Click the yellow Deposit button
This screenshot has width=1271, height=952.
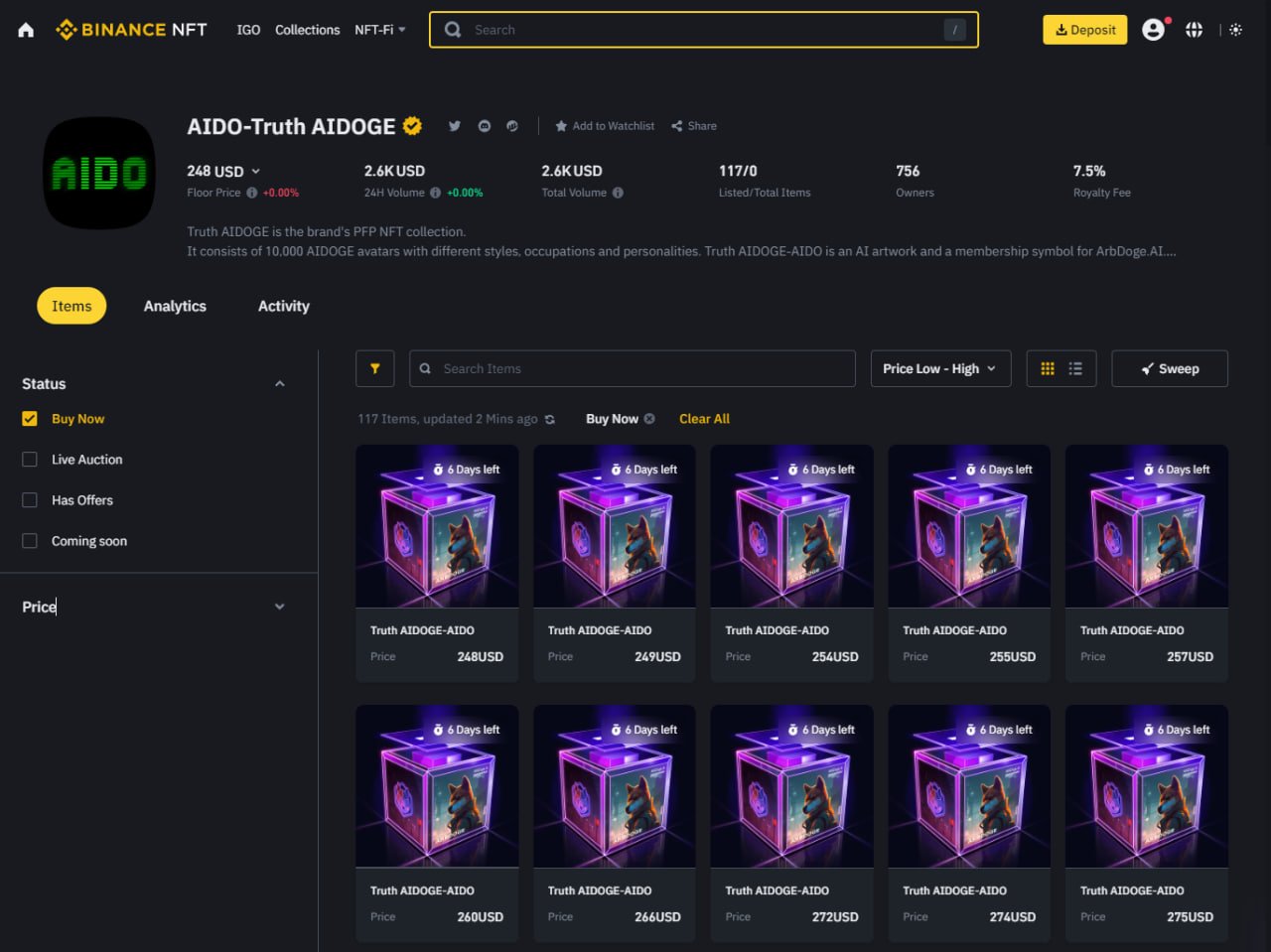coord(1085,30)
